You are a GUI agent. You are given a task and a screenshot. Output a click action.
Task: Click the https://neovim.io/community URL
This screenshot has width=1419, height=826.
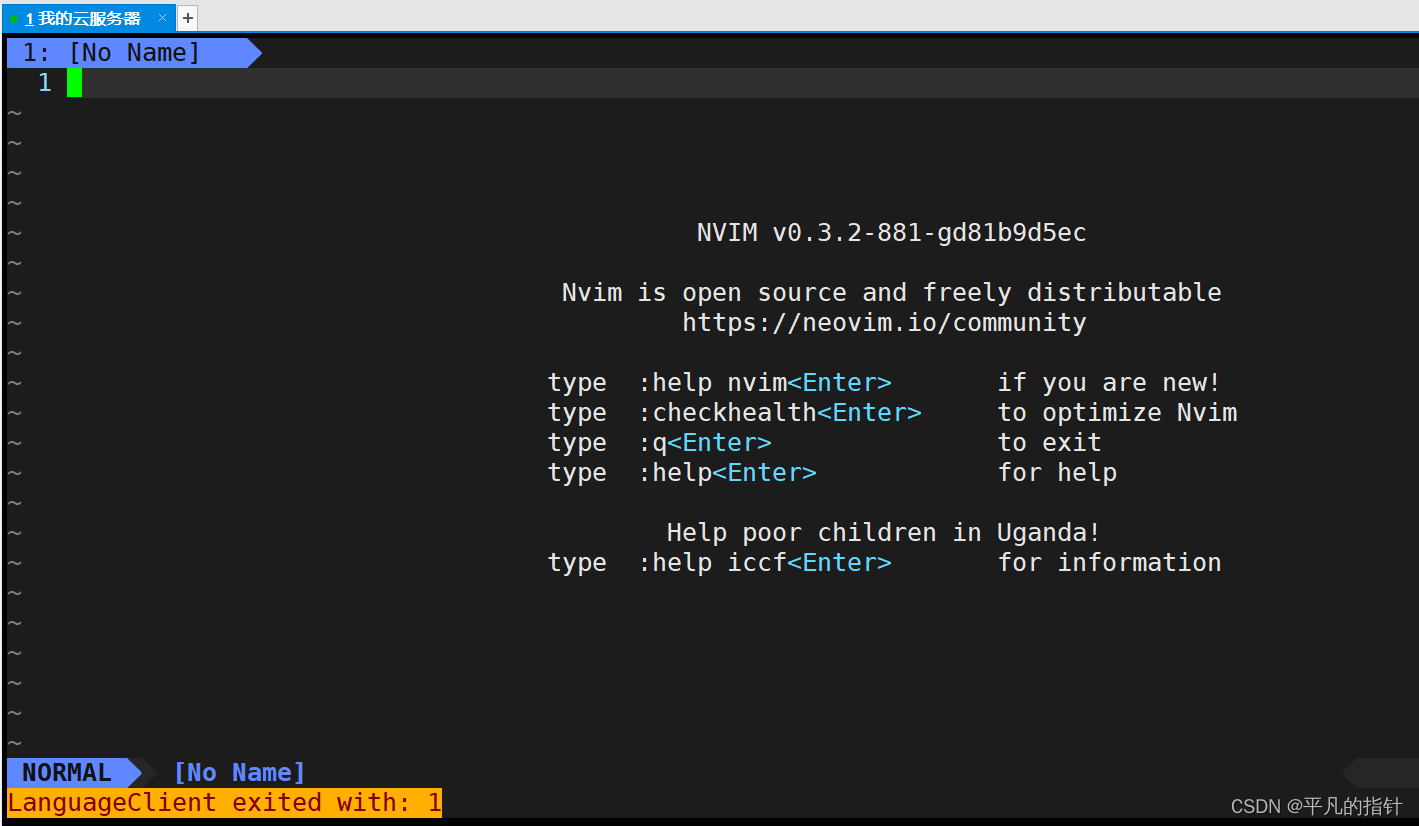[x=884, y=323]
